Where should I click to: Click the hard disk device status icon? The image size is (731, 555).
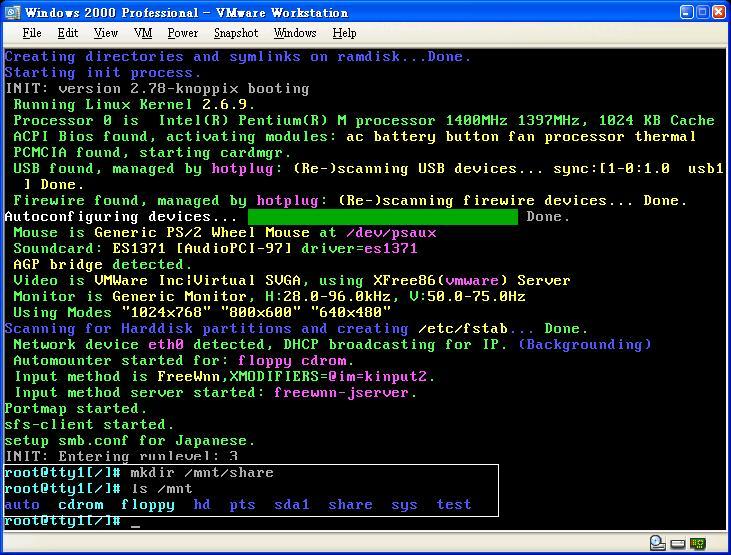pos(678,544)
